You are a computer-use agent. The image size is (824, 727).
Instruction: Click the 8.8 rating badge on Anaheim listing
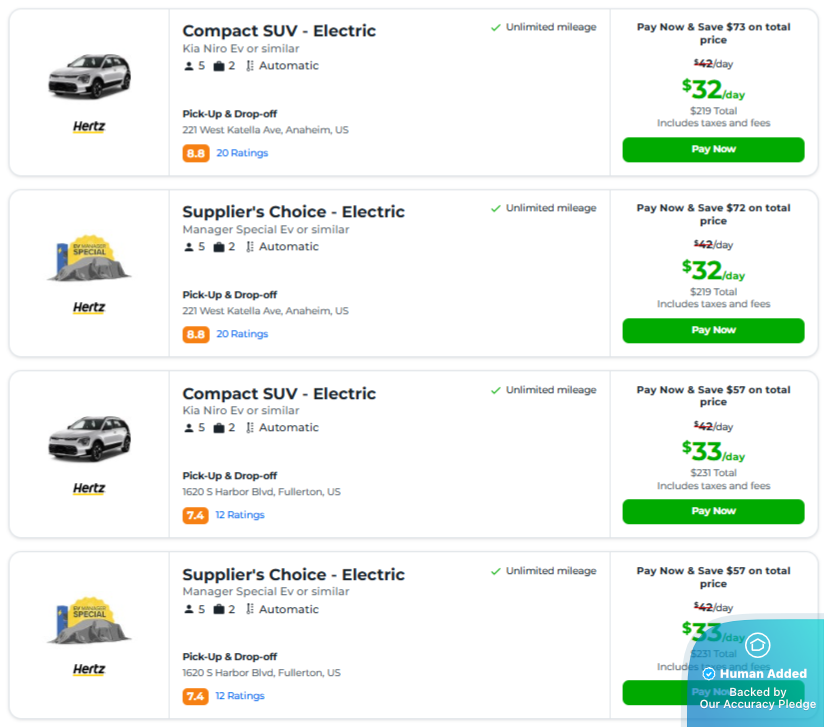click(195, 153)
